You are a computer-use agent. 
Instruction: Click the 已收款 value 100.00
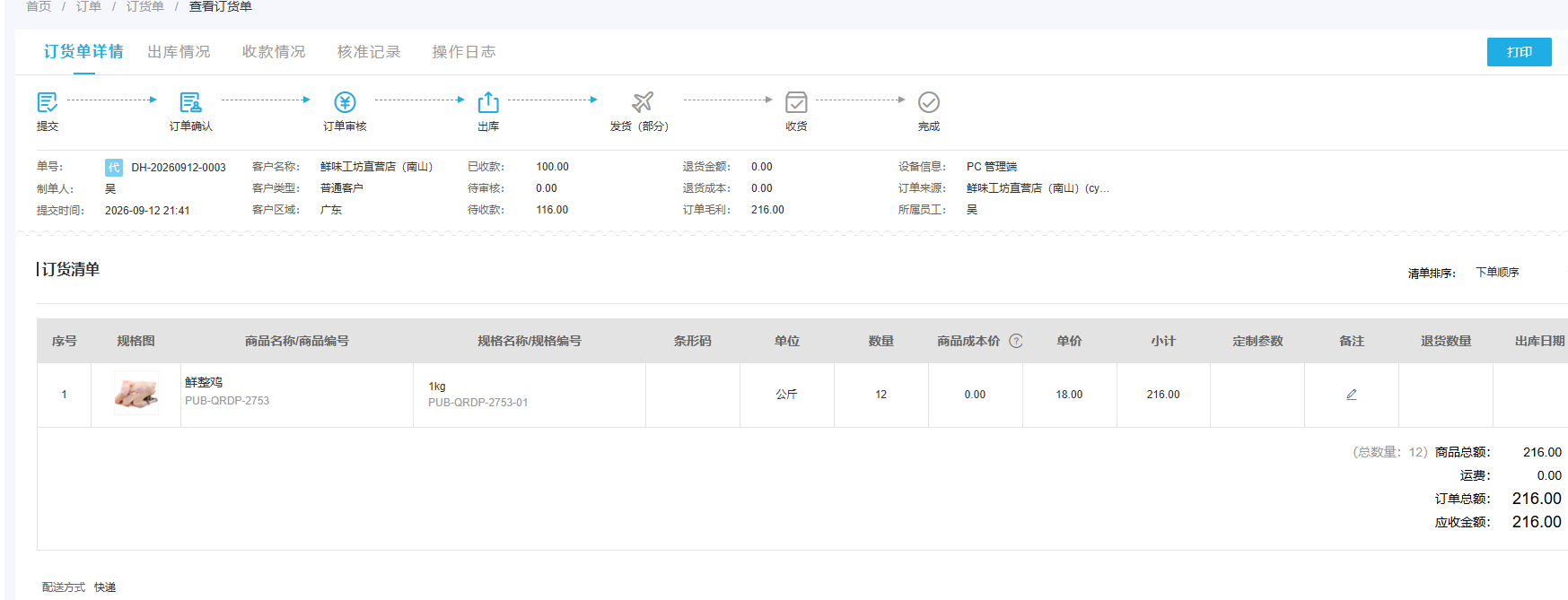pyautogui.click(x=553, y=167)
